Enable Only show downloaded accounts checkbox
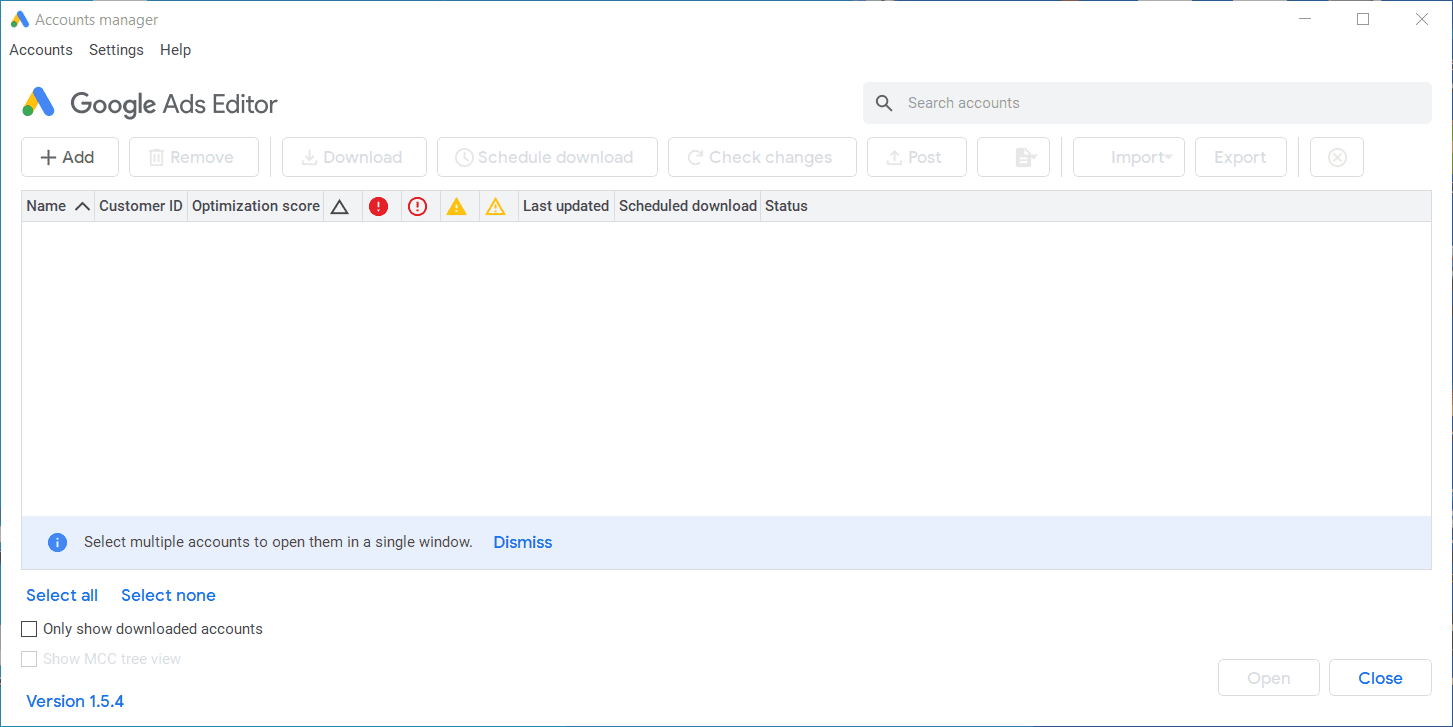Screen dimensions: 1453x727 29,629
